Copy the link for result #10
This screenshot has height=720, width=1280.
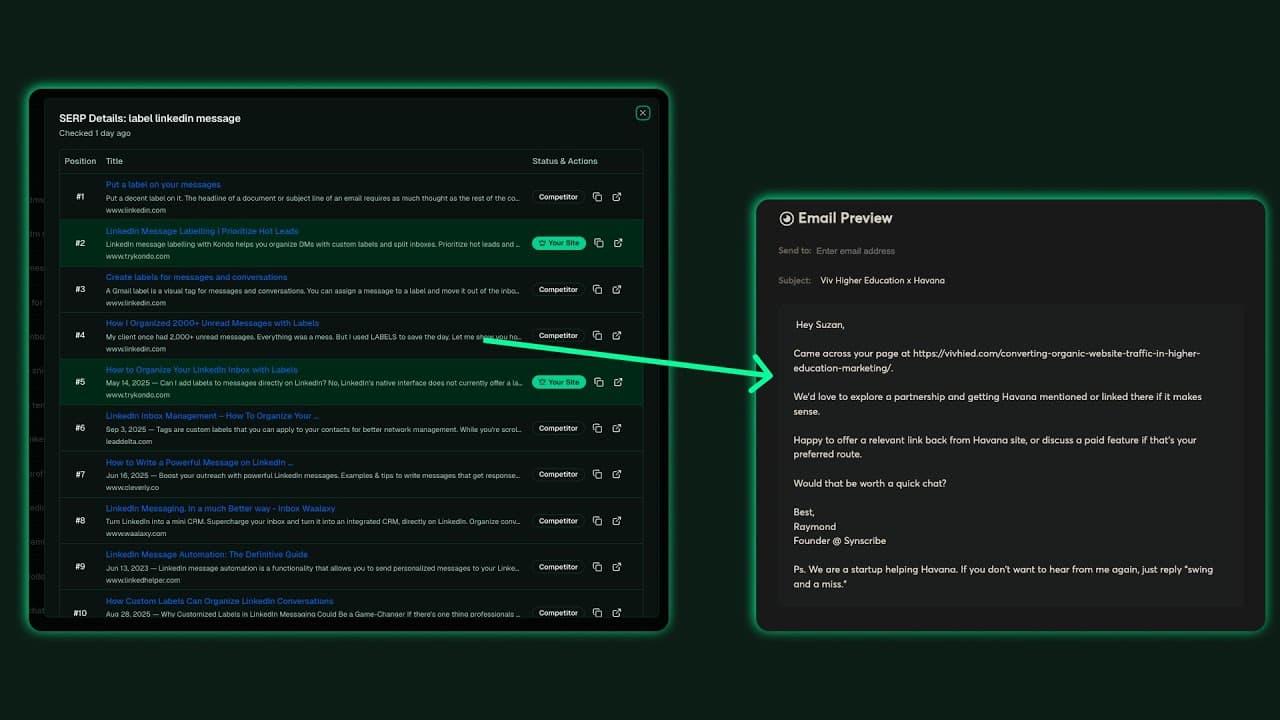click(597, 612)
